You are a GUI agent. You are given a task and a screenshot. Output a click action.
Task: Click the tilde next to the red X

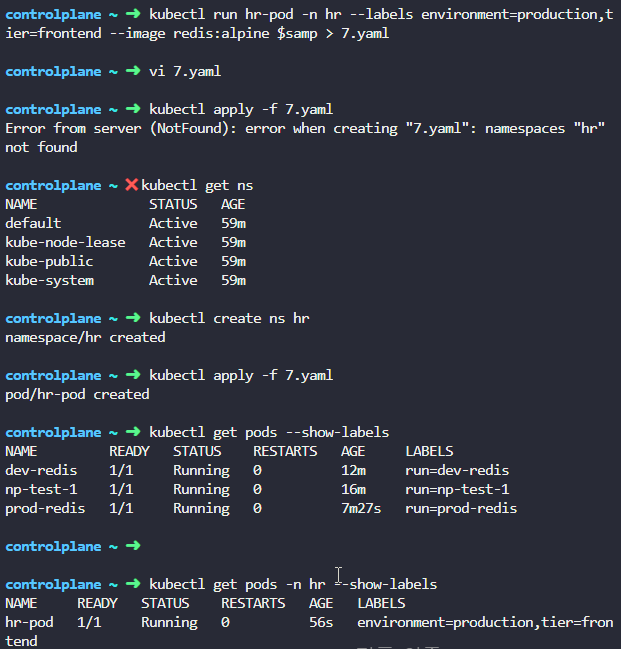[x=113, y=186]
